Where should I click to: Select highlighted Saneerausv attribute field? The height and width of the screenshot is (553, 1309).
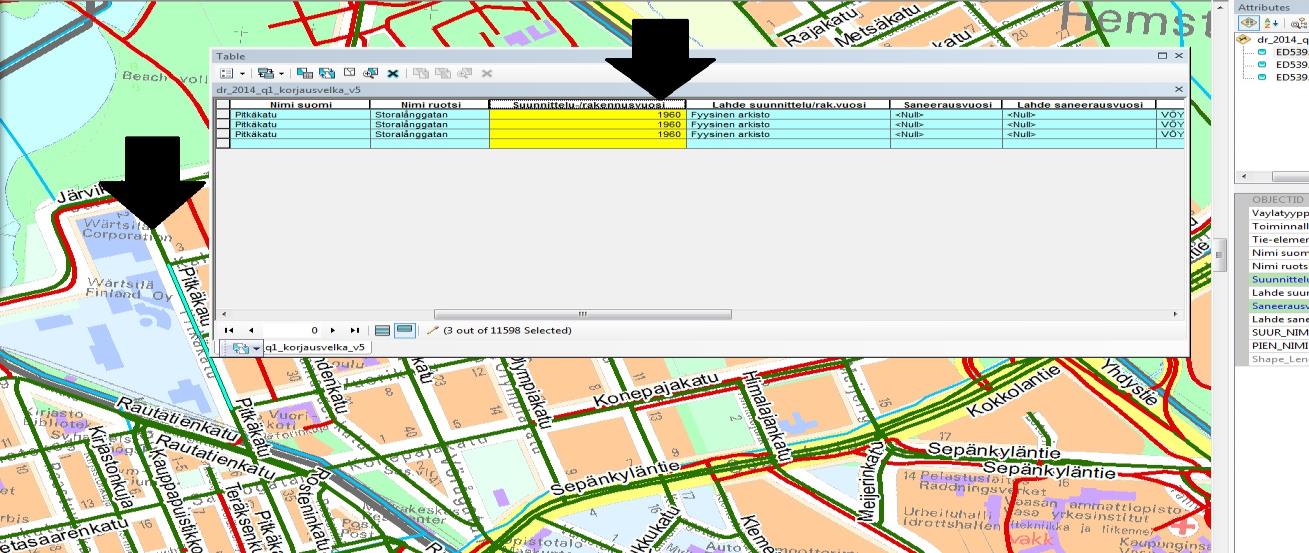[1279, 306]
